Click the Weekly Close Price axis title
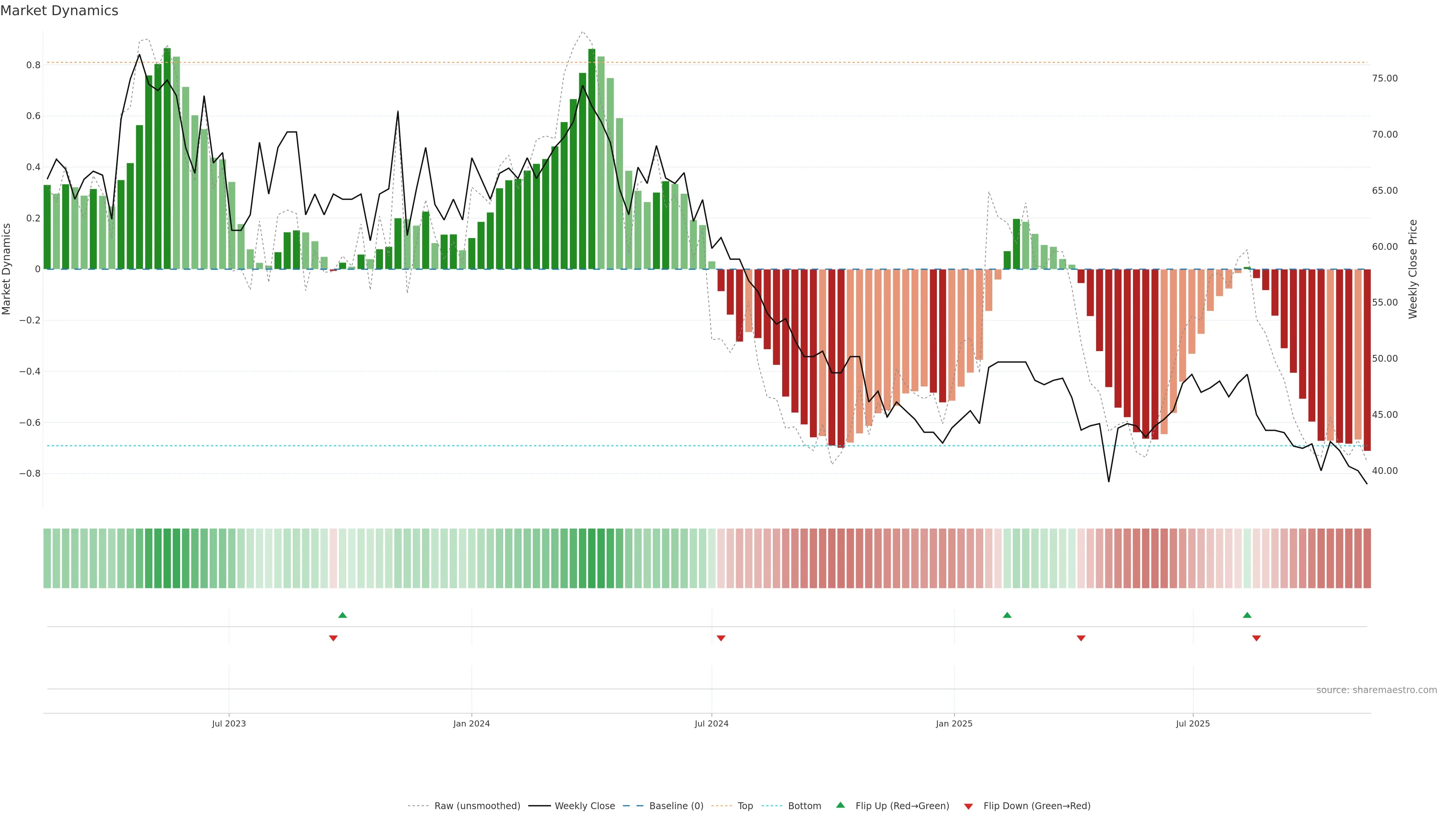1456x819 pixels. tap(1413, 269)
